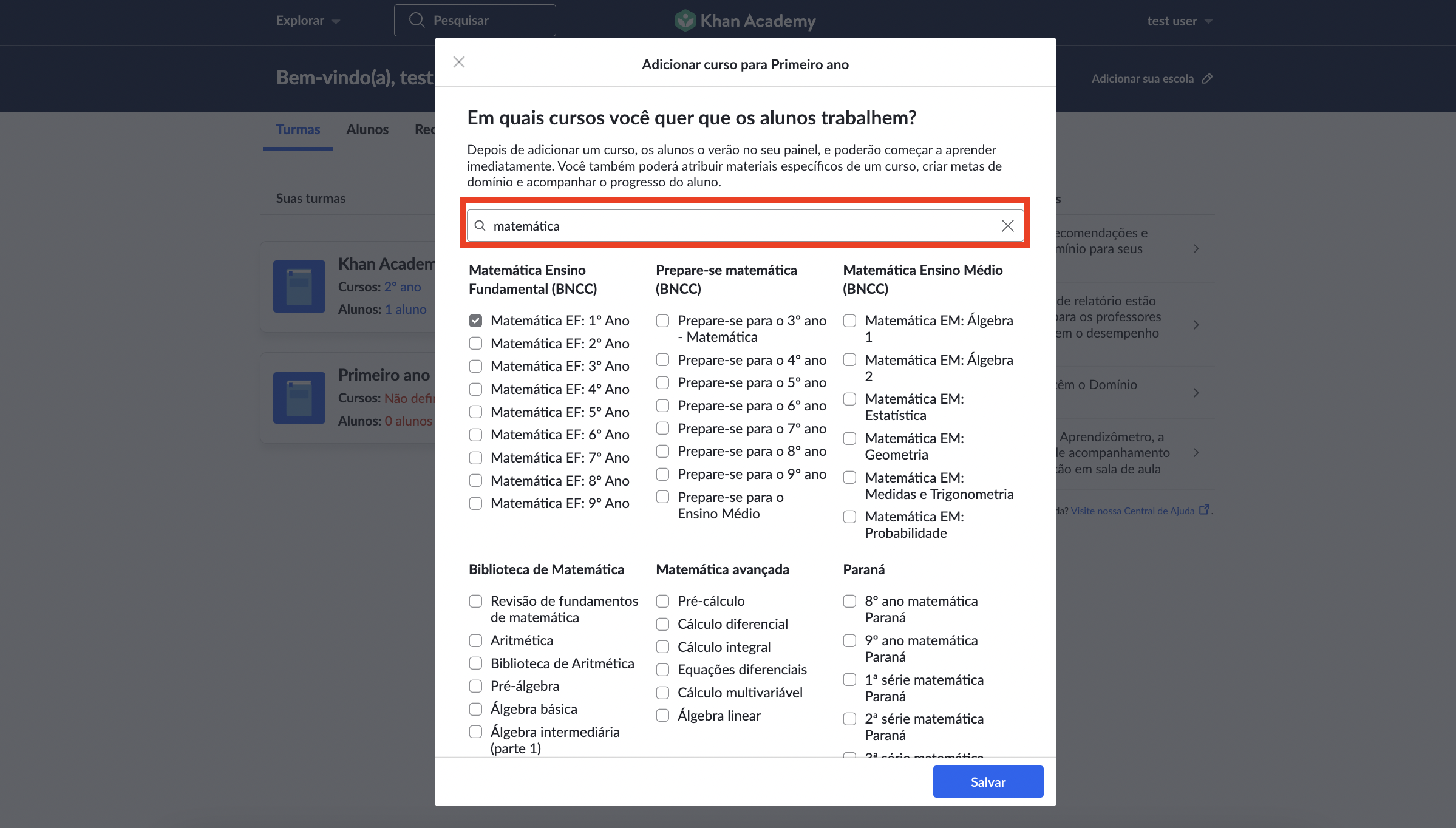Screen dimensions: 1456x828
Task: Close the add course dialog
Action: pos(459,63)
